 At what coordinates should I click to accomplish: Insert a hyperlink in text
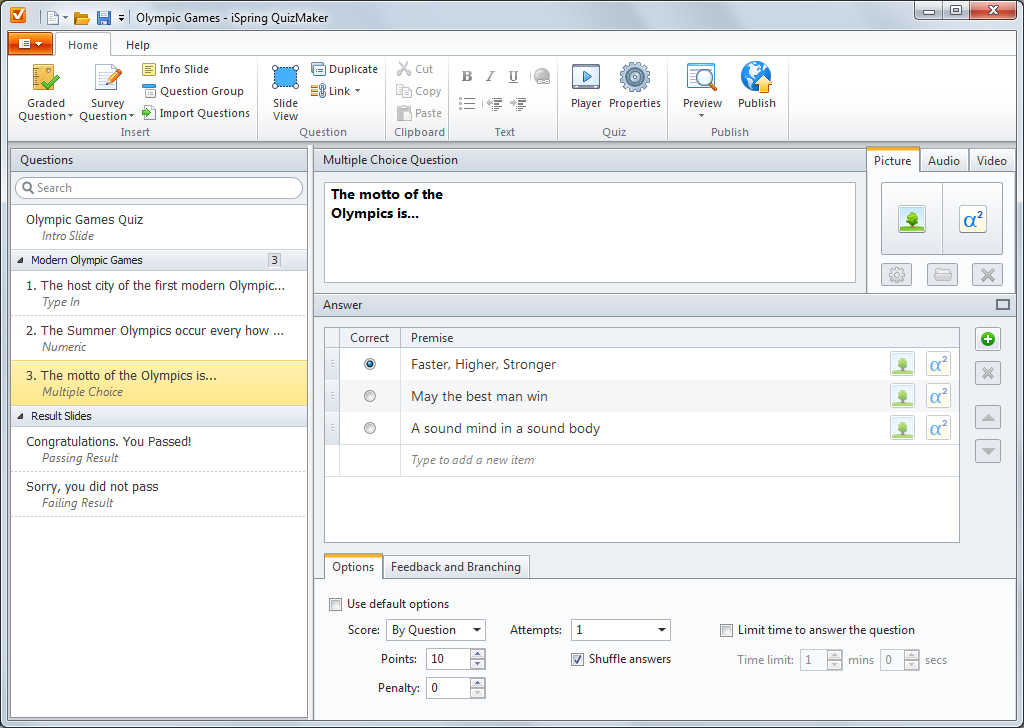click(541, 76)
